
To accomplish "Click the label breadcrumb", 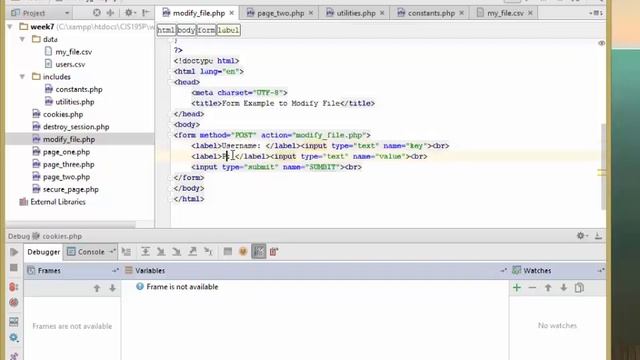I will point(228,30).
